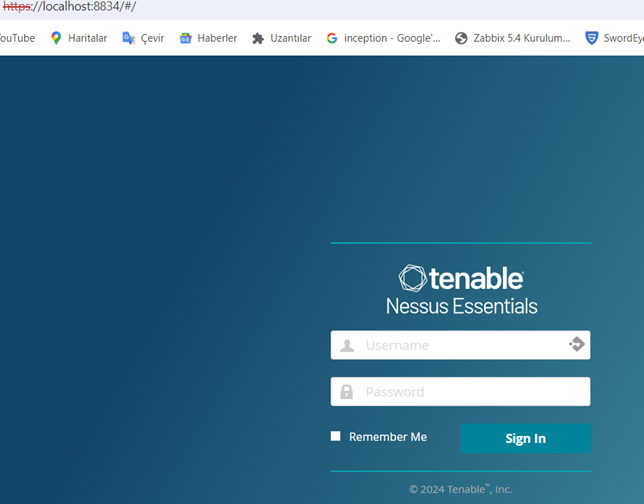Open the YouTube bookmark
This screenshot has width=644, height=504.
(17, 38)
